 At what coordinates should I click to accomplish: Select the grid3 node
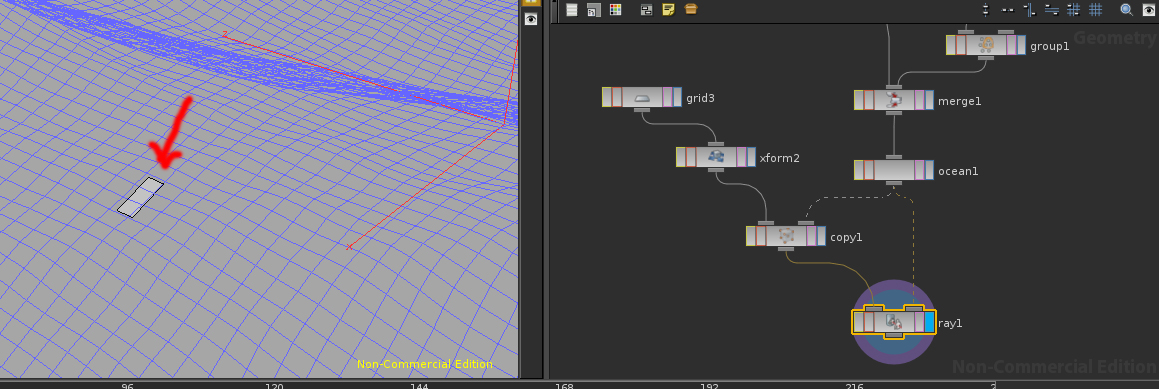coord(642,97)
